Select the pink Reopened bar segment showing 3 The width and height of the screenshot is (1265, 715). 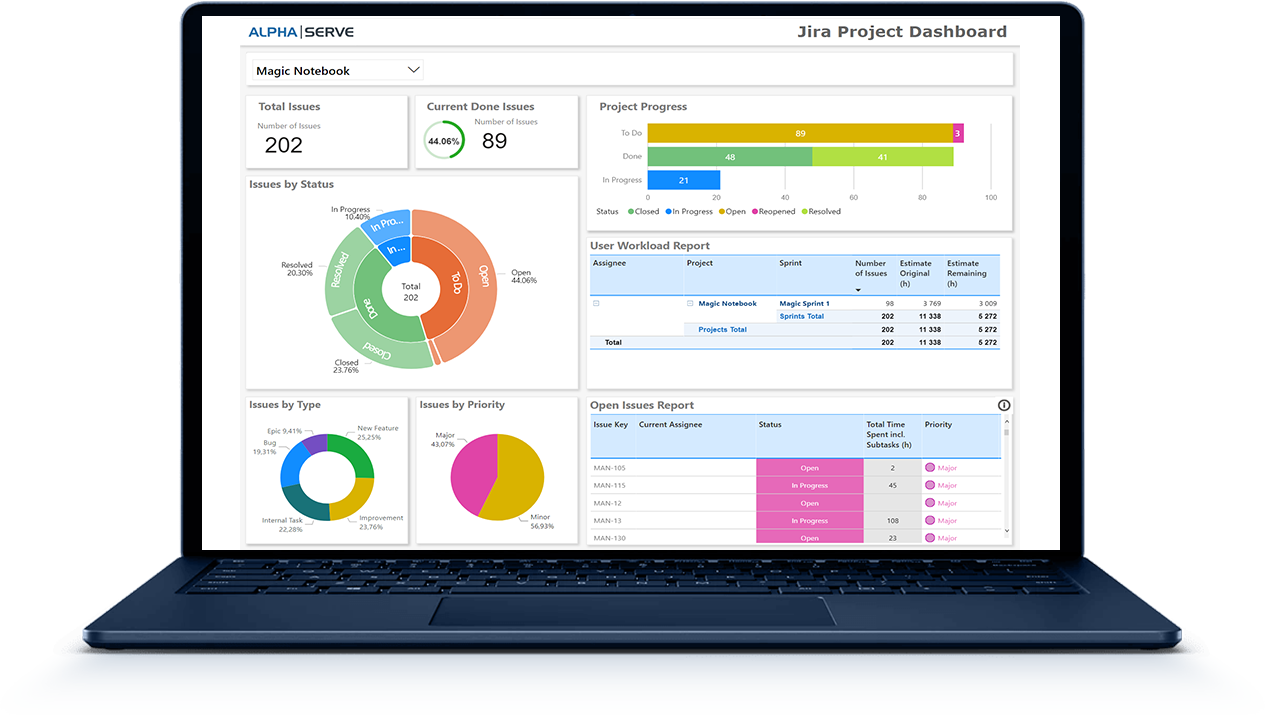click(957, 133)
